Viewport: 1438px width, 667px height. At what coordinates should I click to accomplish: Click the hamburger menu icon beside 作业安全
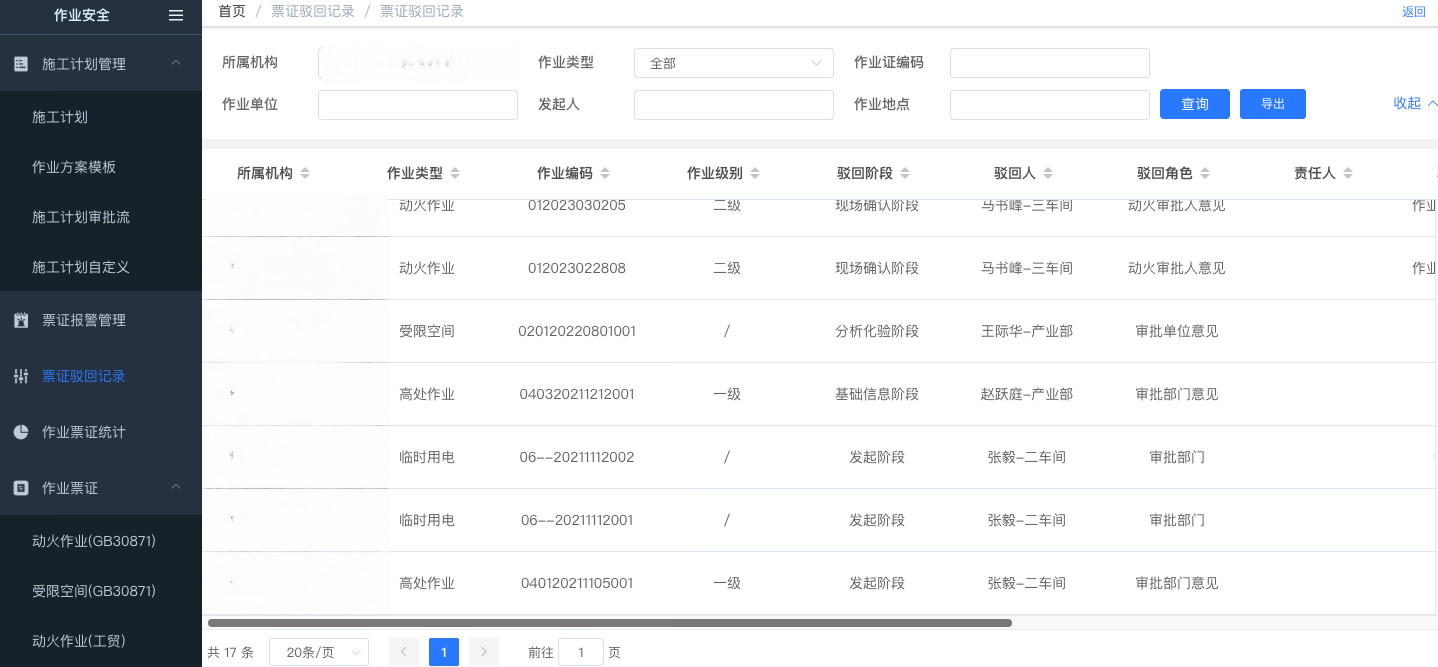coord(176,15)
